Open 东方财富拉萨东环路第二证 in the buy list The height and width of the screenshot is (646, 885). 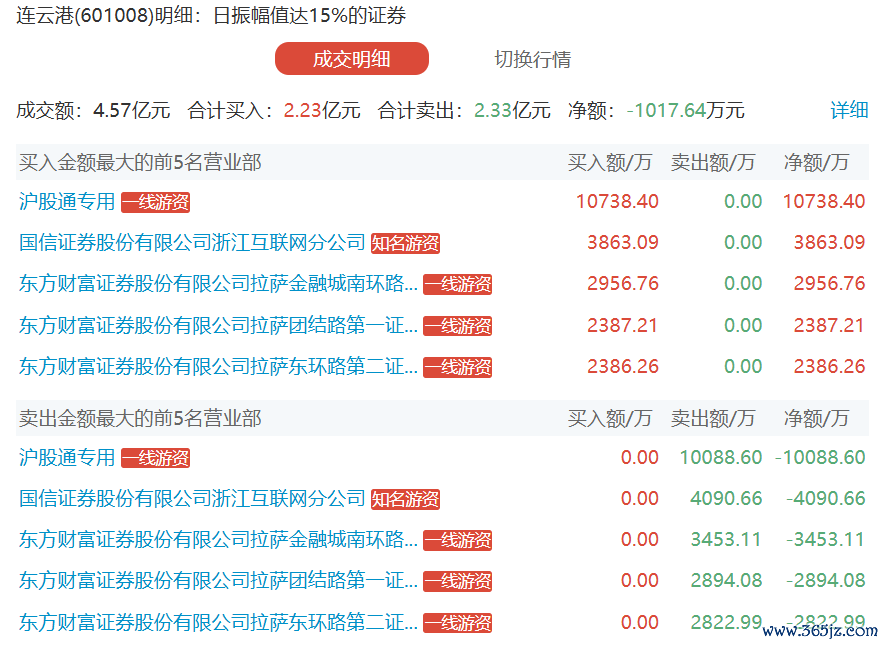click(x=218, y=367)
